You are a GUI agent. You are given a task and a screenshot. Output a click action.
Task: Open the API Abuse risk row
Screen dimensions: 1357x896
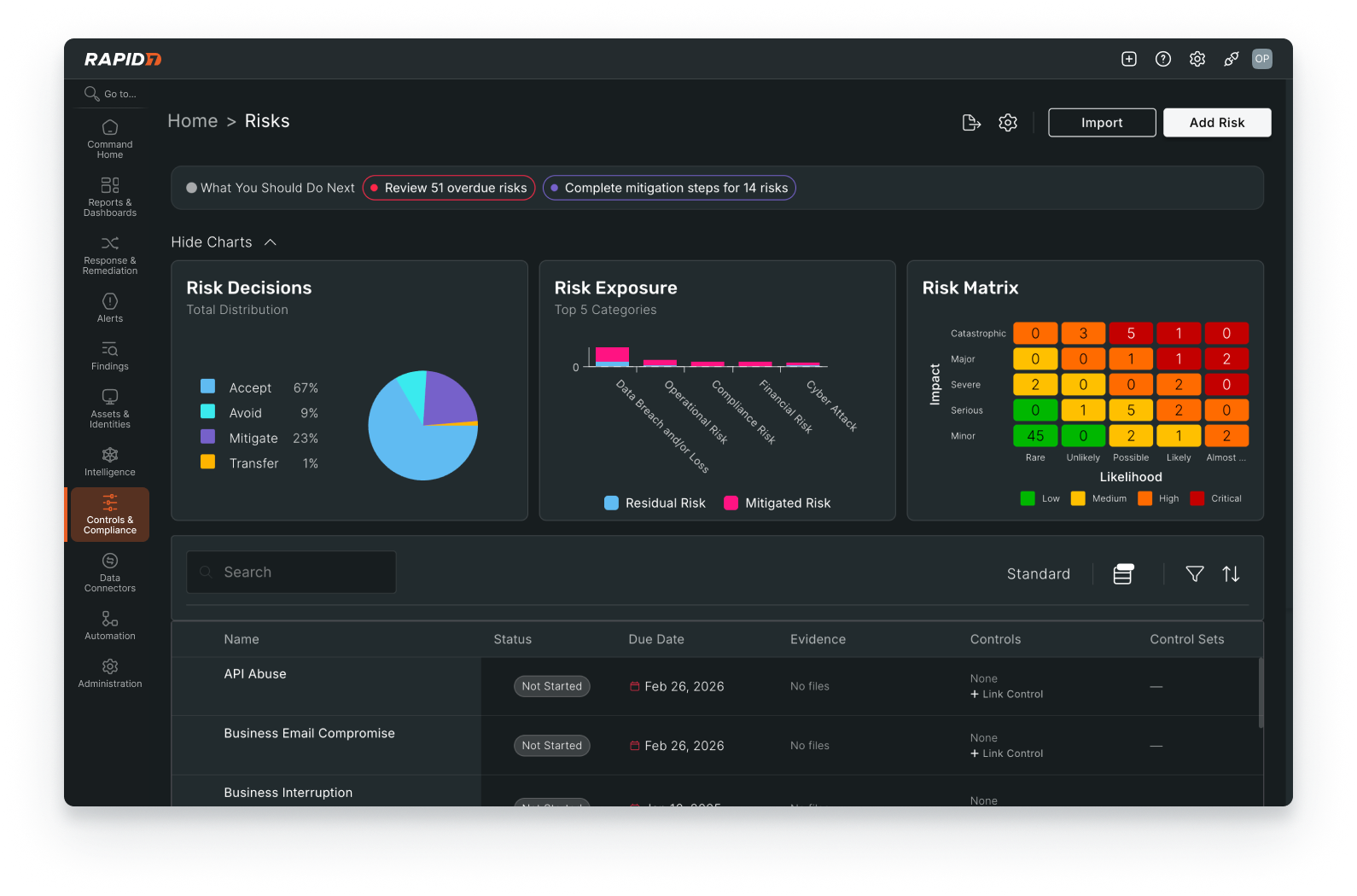pyautogui.click(x=255, y=674)
